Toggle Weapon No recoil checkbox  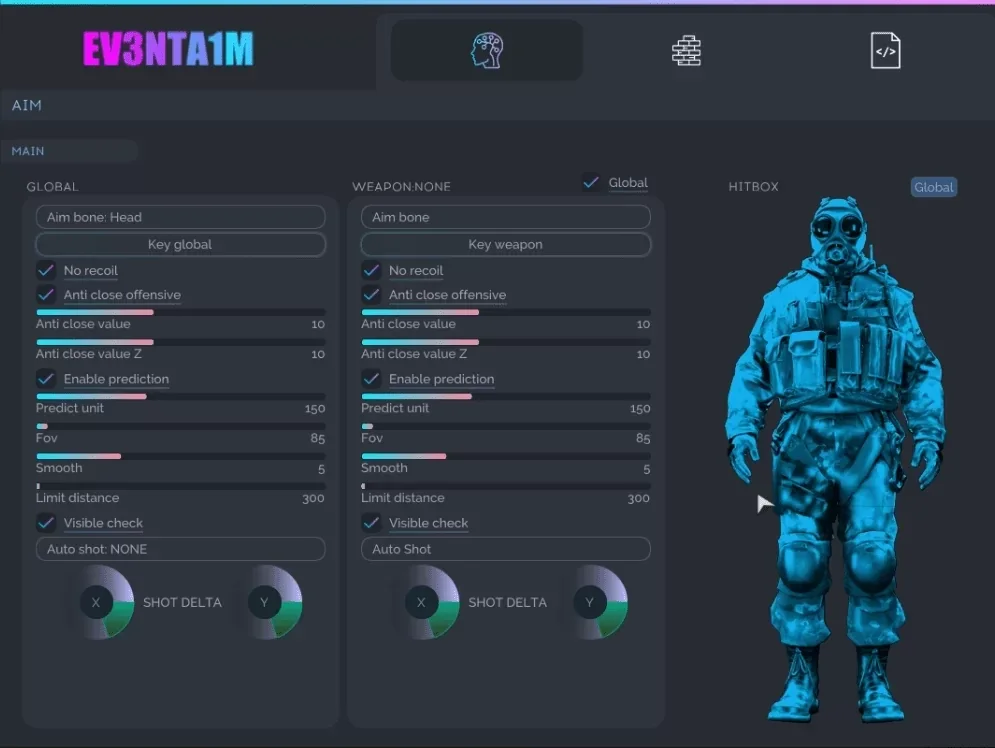tap(371, 270)
